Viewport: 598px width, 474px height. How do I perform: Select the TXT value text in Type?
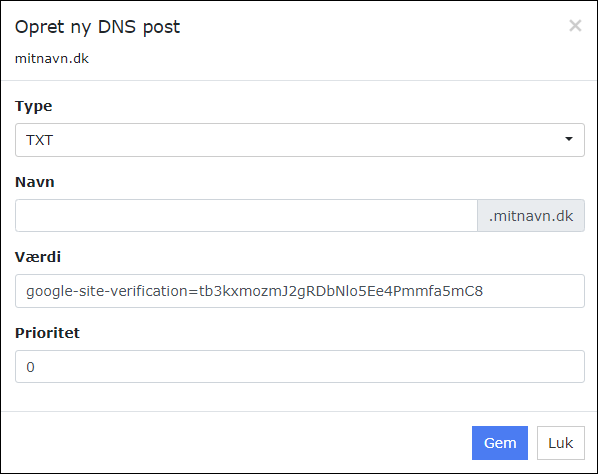tap(39, 140)
